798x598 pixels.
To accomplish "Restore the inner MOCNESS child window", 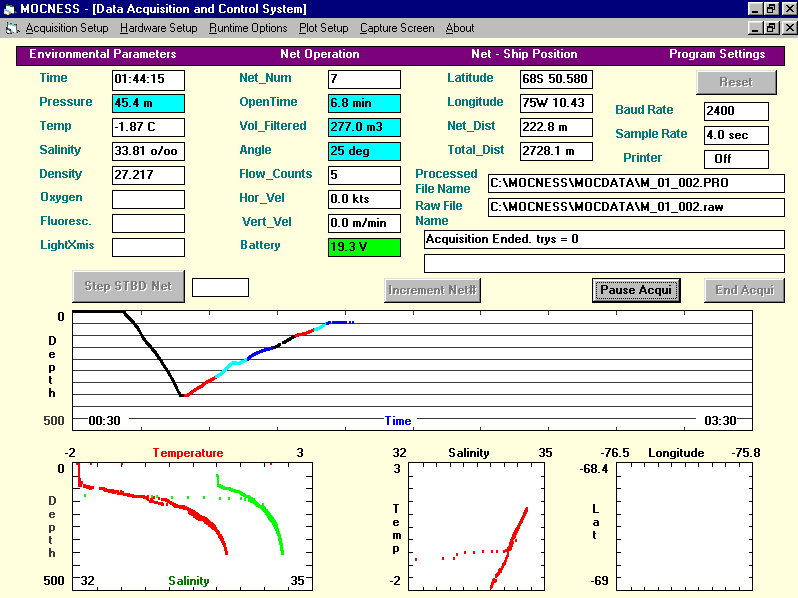I will tap(772, 28).
